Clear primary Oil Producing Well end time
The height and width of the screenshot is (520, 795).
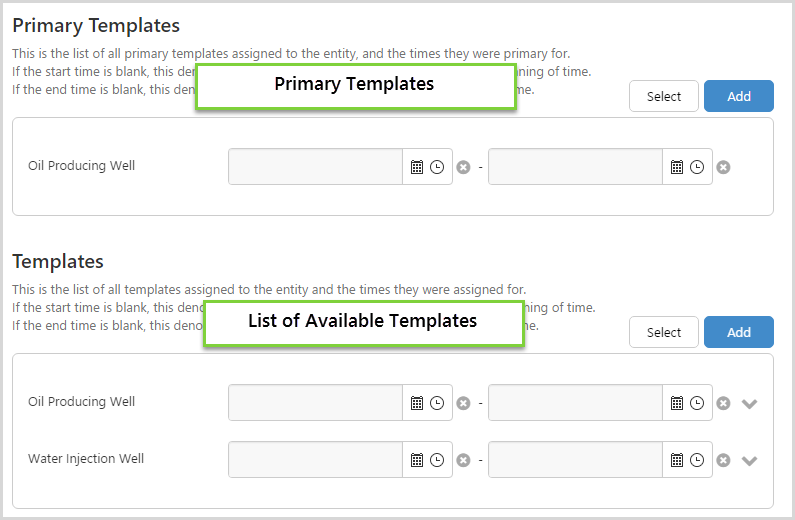point(723,167)
